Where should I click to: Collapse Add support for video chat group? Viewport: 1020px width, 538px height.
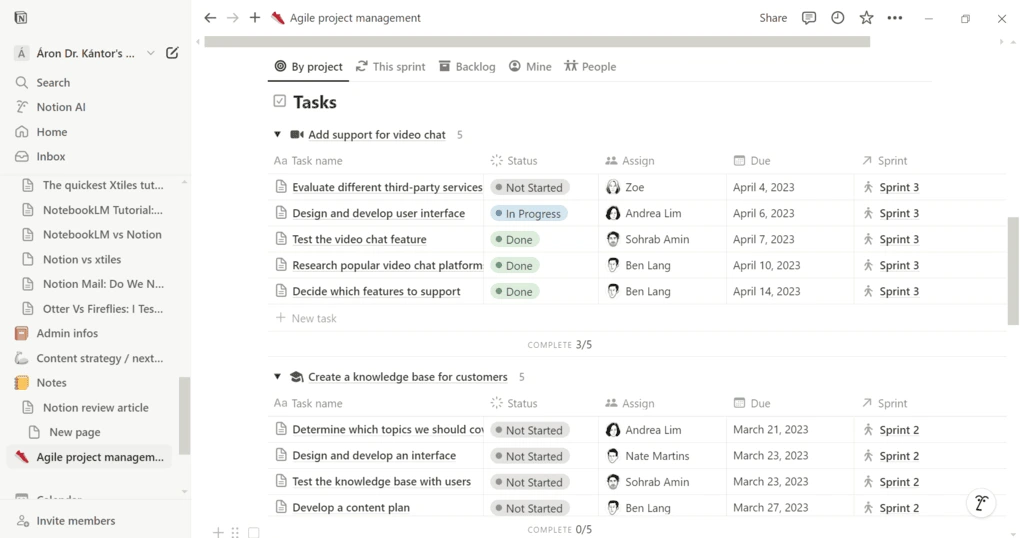[277, 135]
